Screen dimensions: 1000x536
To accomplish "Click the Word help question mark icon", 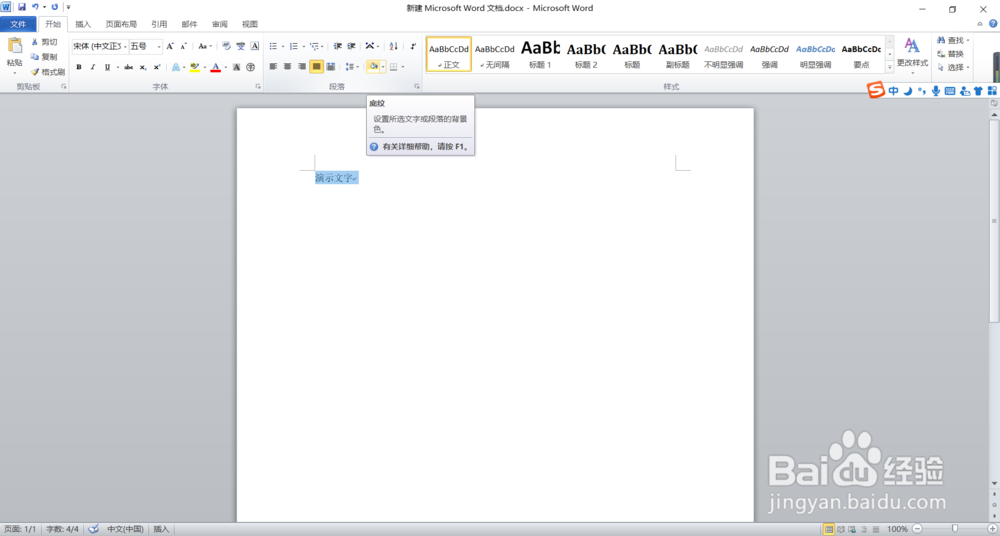I will (x=992, y=24).
